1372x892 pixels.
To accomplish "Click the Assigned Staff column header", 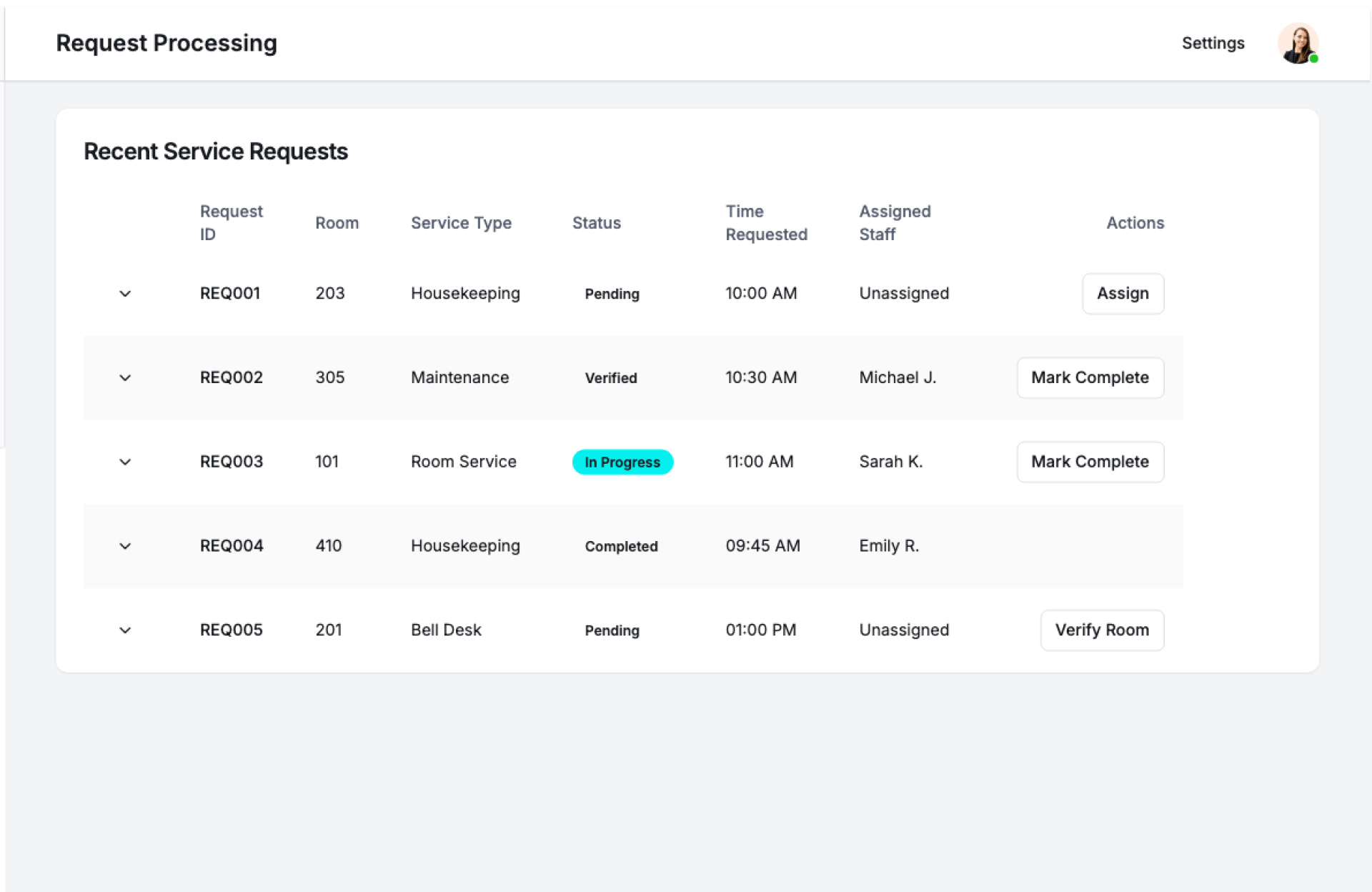I will click(x=895, y=223).
